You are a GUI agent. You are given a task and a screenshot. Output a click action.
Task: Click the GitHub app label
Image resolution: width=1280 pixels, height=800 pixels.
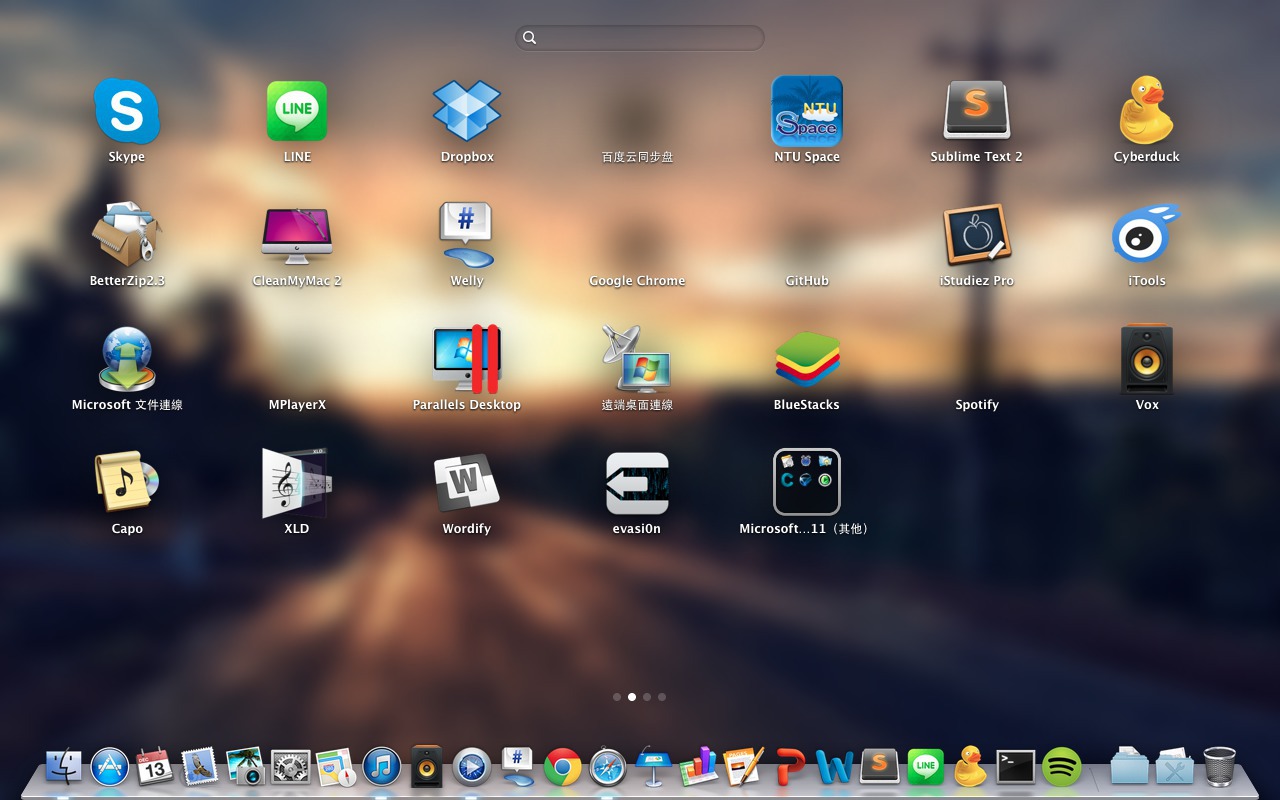(x=807, y=281)
